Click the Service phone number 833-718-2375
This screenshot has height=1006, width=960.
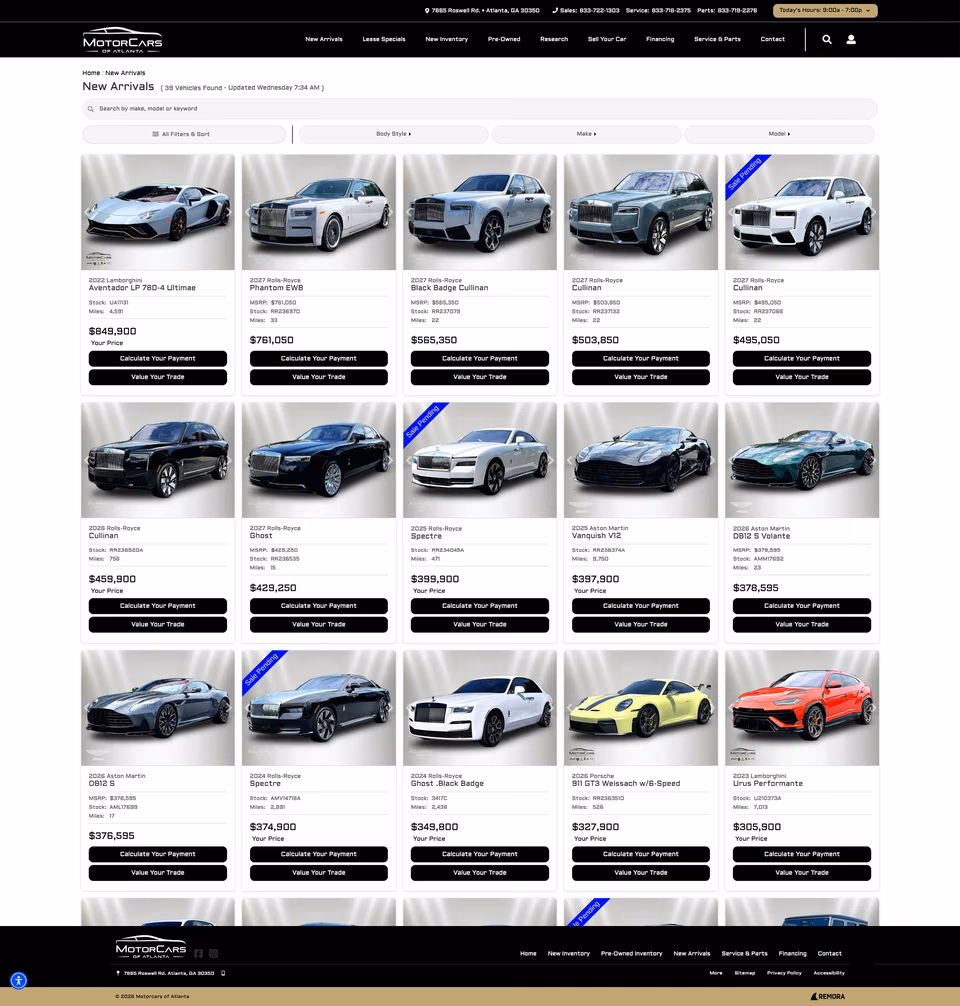click(x=672, y=10)
